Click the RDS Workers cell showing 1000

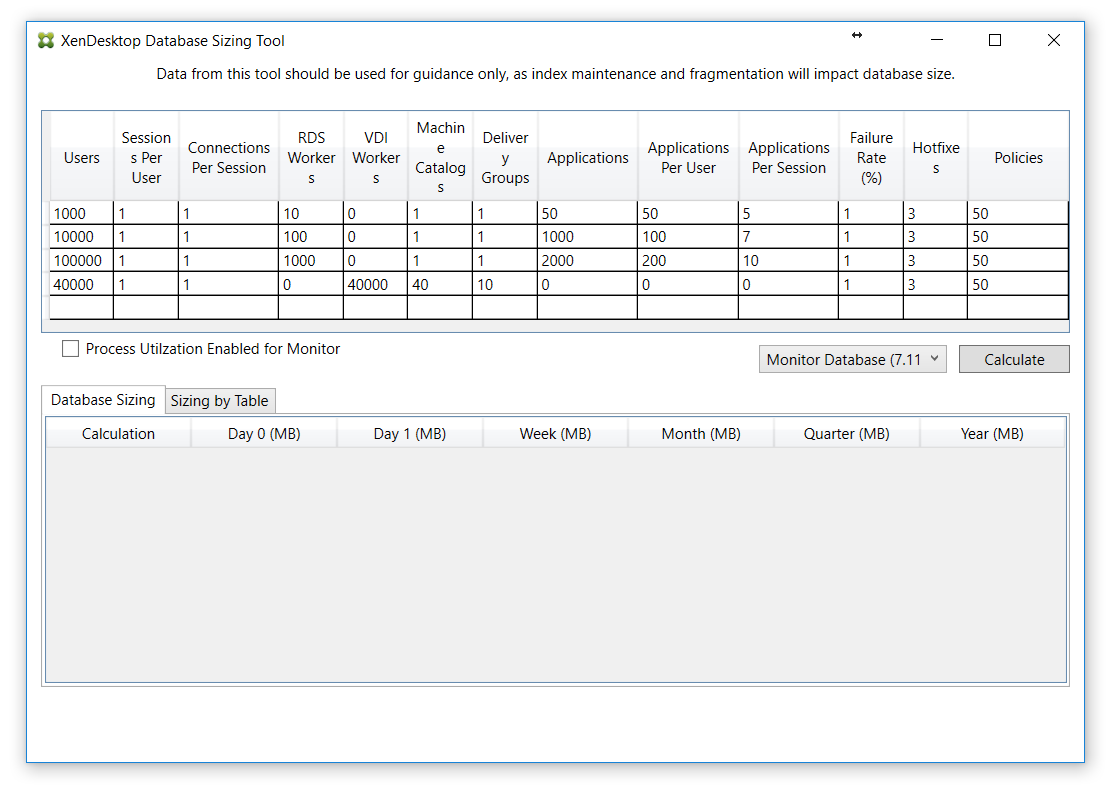pyautogui.click(x=311, y=260)
